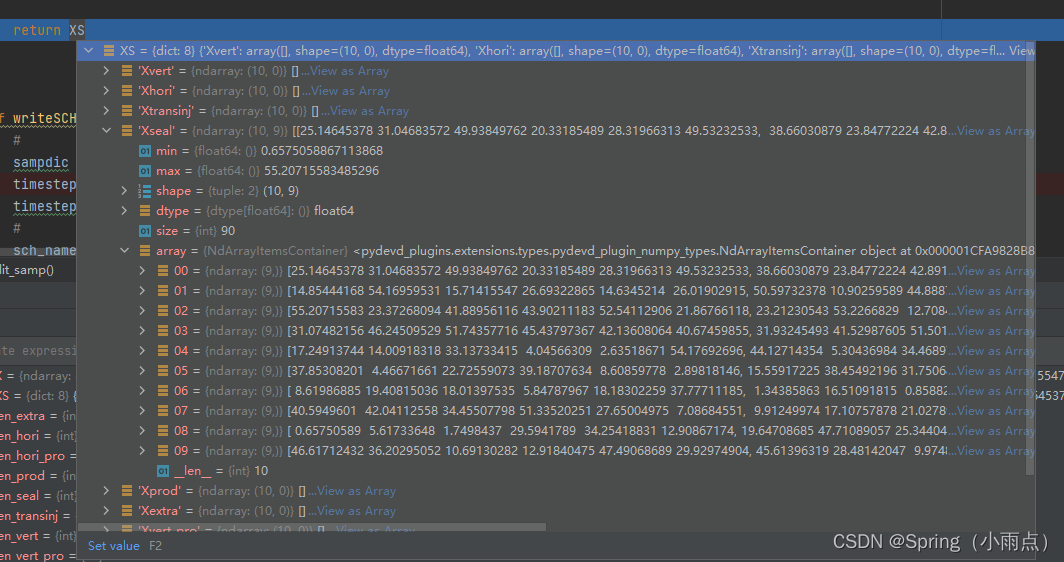The image size is (1064, 562).
Task: Select the XS dict icon
Action: coord(109,50)
